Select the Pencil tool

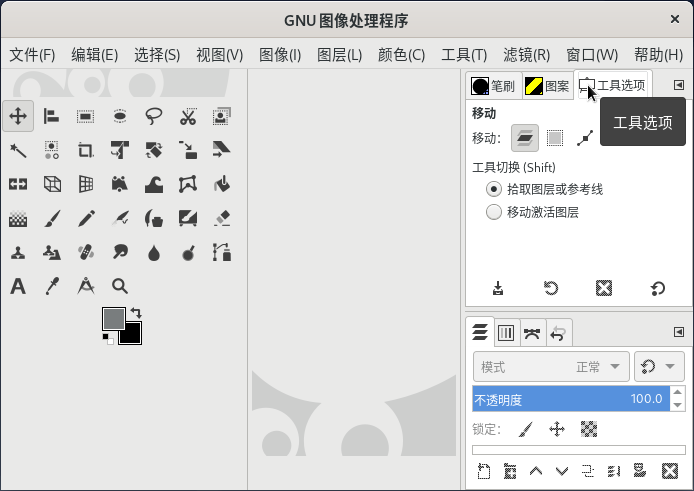pos(85,218)
